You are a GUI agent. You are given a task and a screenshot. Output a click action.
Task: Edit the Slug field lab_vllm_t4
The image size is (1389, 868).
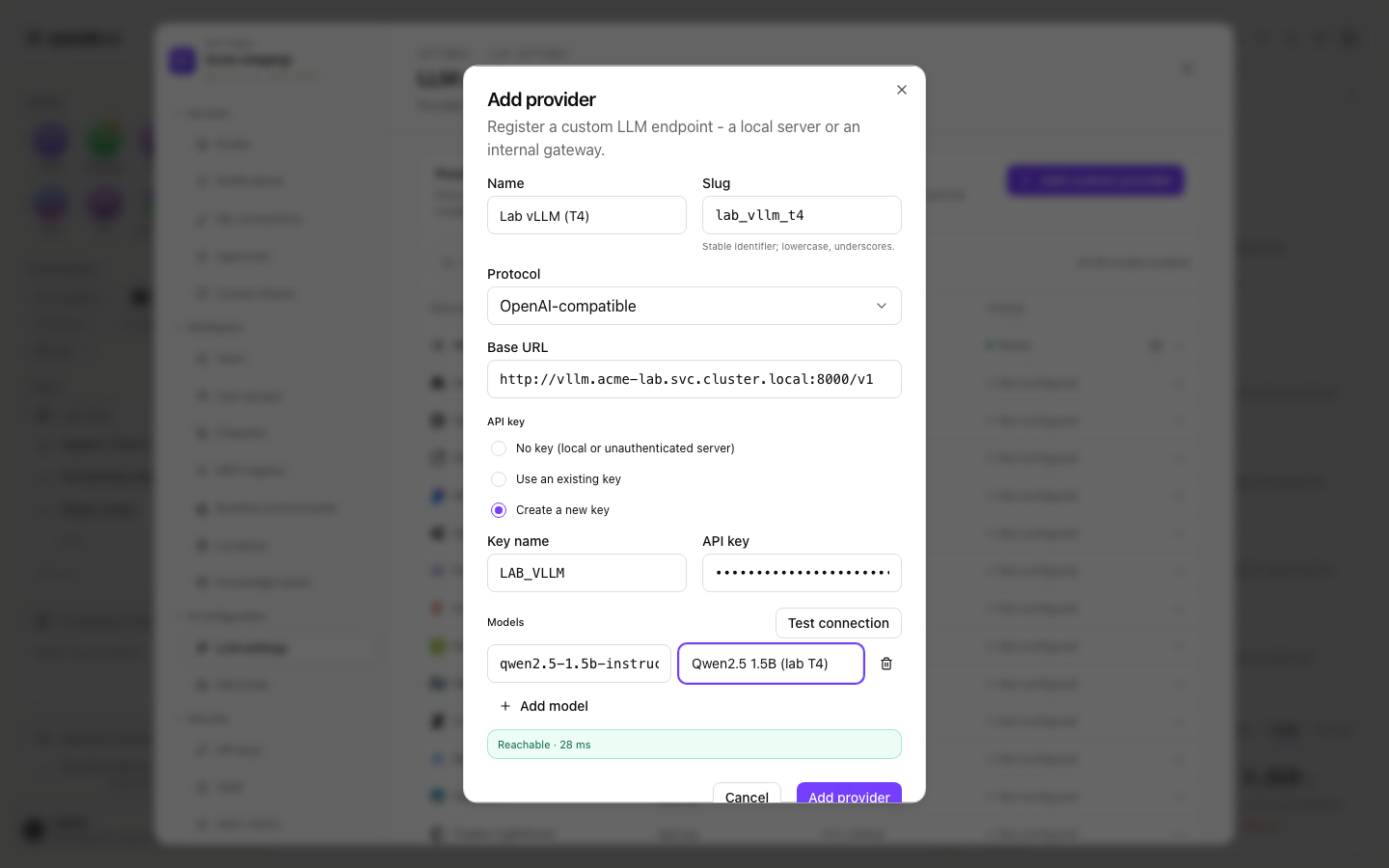(x=802, y=215)
